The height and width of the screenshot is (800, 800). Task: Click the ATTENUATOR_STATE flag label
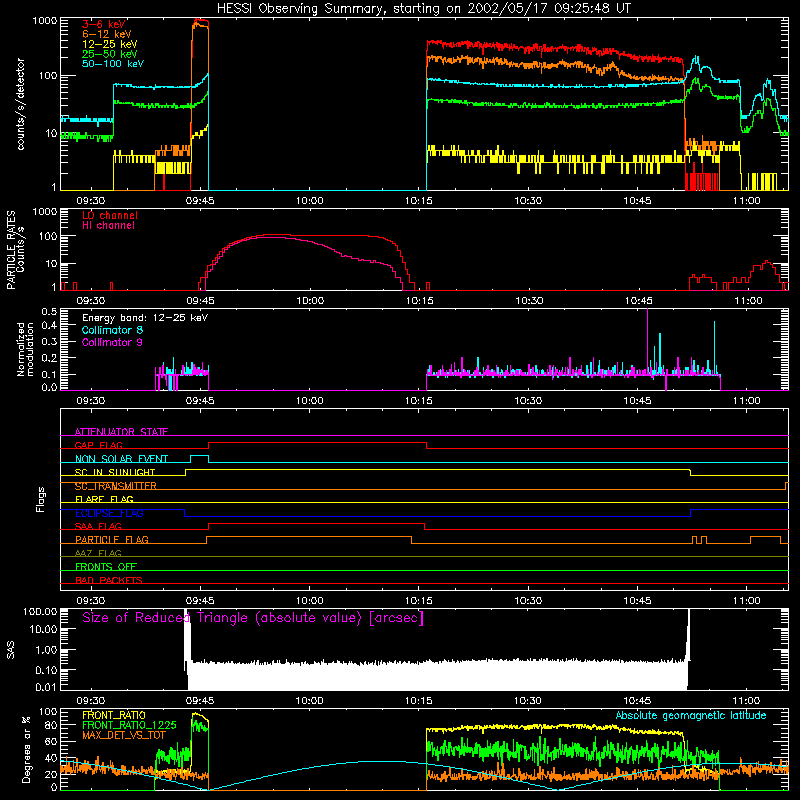tap(121, 432)
